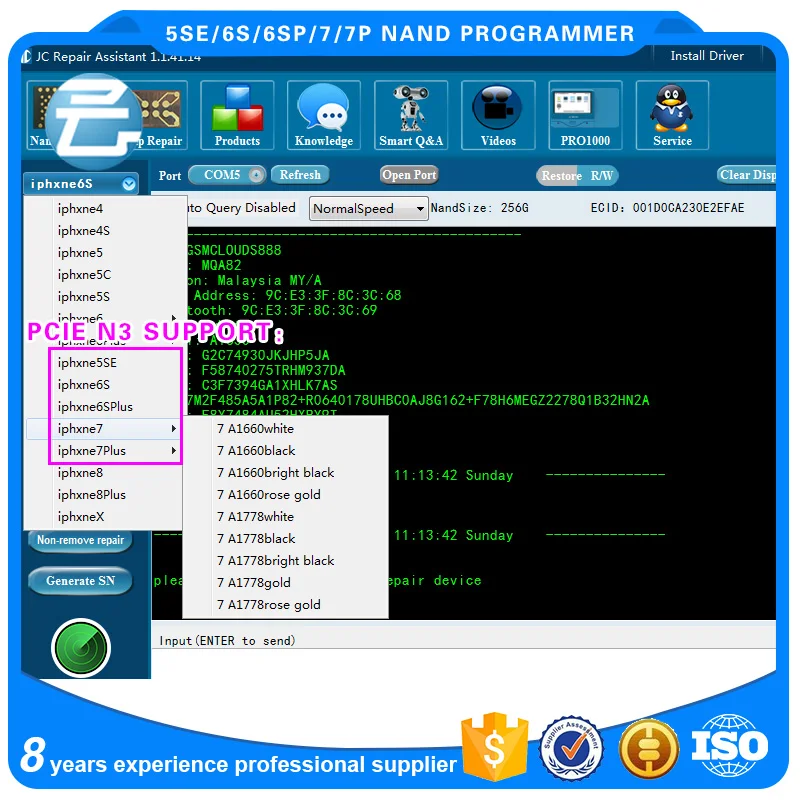The image size is (800, 800).
Task: Click the NandSize: 256G text
Action: [x=480, y=208]
